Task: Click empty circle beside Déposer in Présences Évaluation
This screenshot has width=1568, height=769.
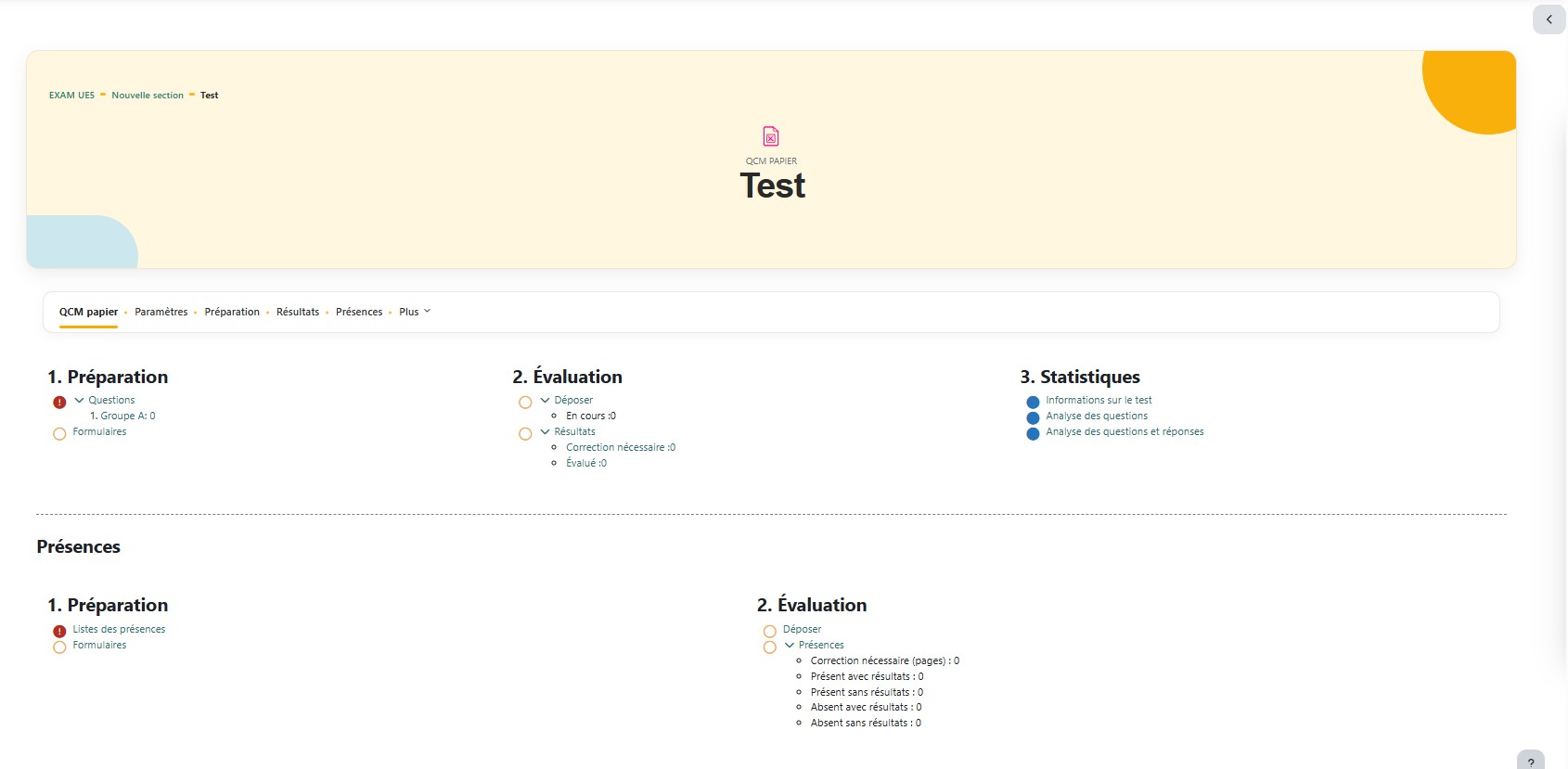Action: (x=770, y=632)
